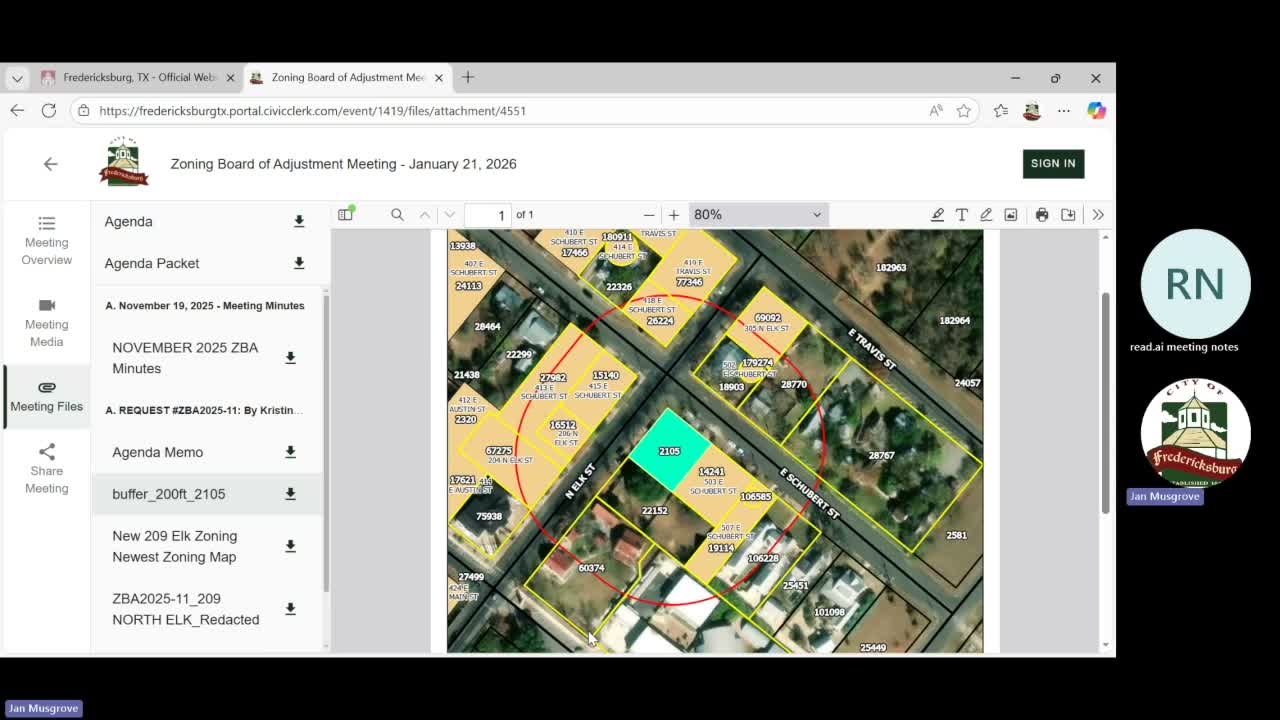Download the Agenda Packet file
Viewport: 1280px width, 720px height.
pos(298,263)
